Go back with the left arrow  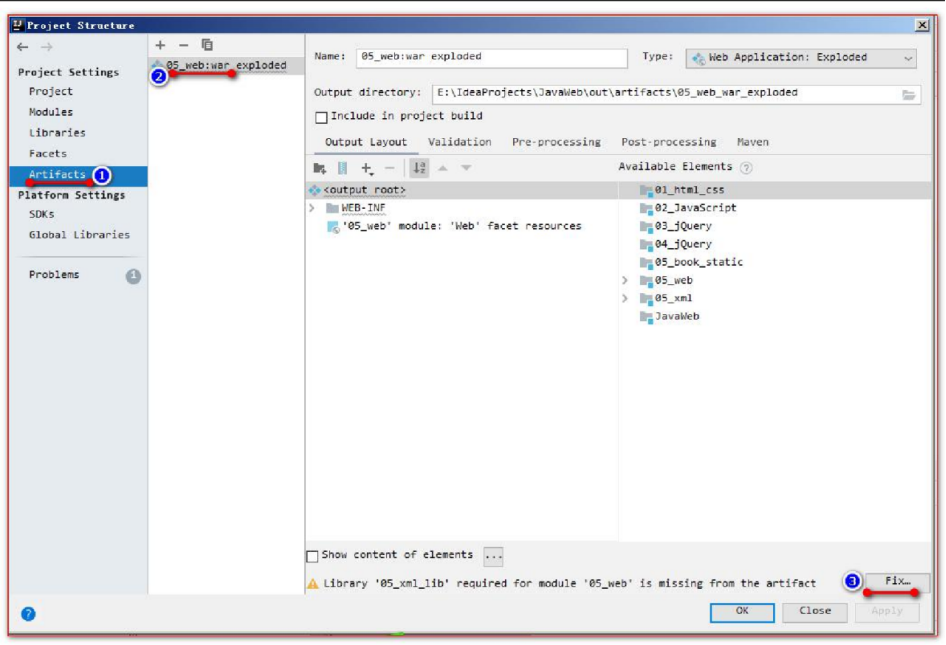pos(23,47)
